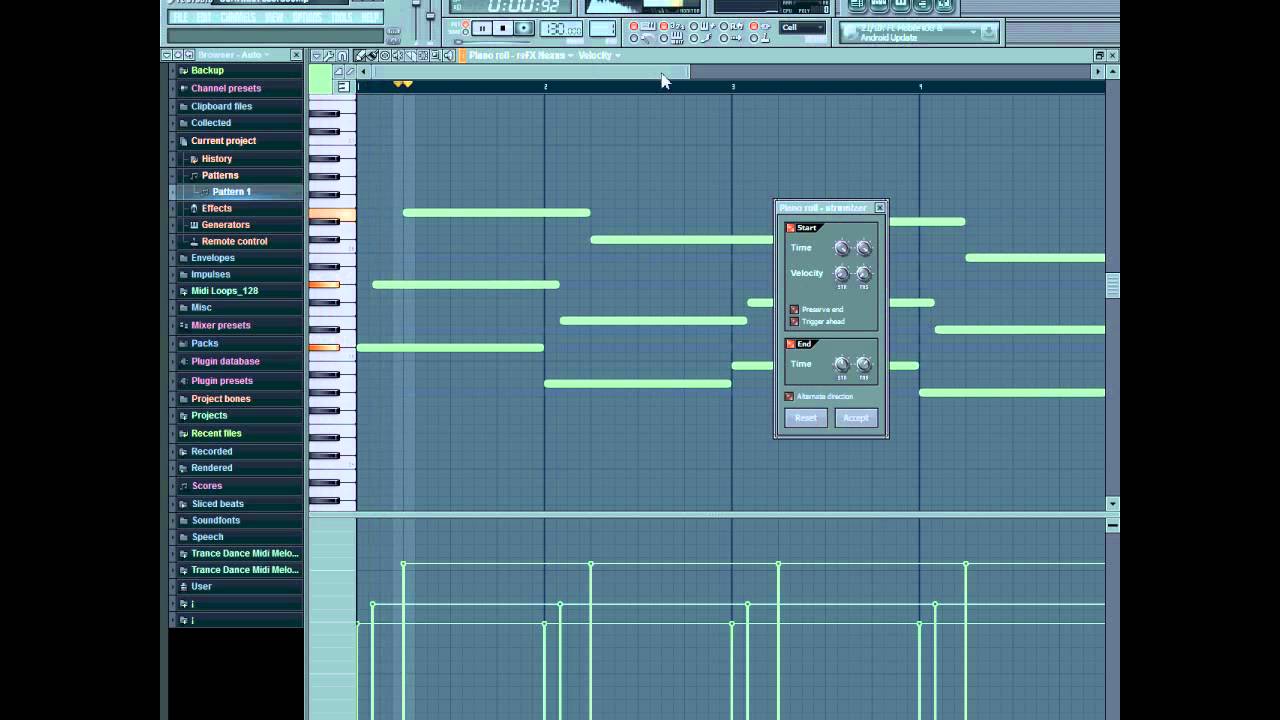Toggle Preserve end checkbox
The width and height of the screenshot is (1280, 720).
794,309
